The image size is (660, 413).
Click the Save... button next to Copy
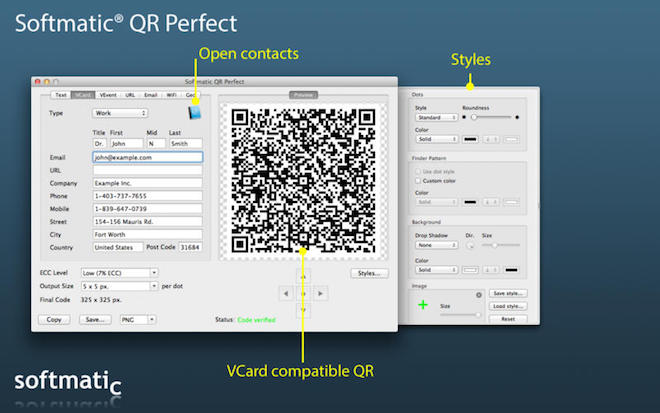(x=95, y=320)
